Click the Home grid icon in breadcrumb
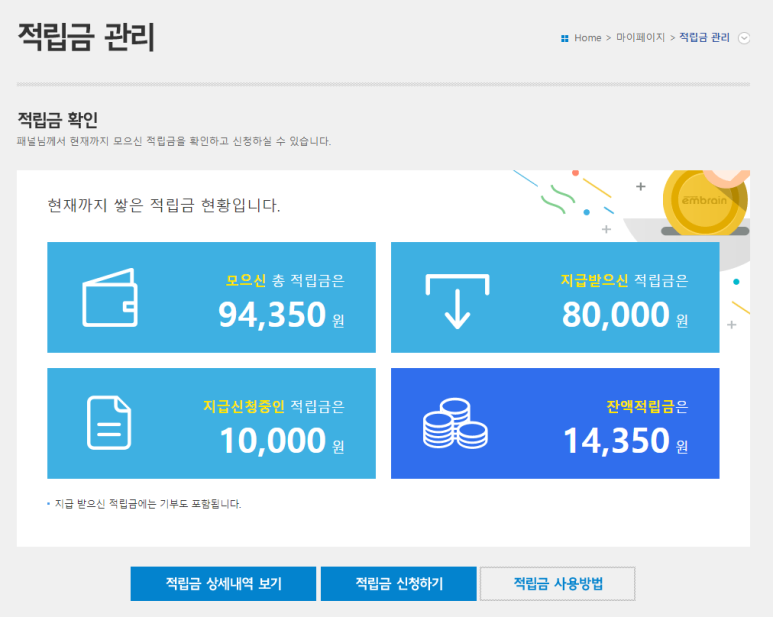773x617 pixels. (564, 38)
